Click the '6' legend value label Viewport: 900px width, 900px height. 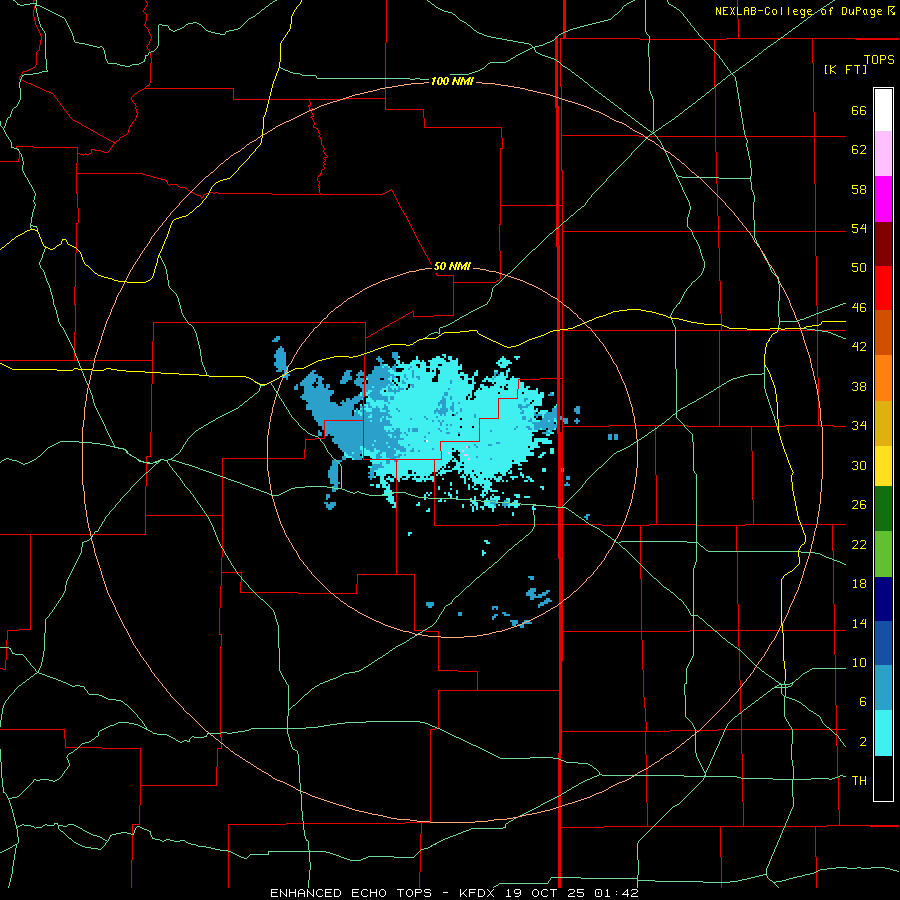[x=862, y=701]
